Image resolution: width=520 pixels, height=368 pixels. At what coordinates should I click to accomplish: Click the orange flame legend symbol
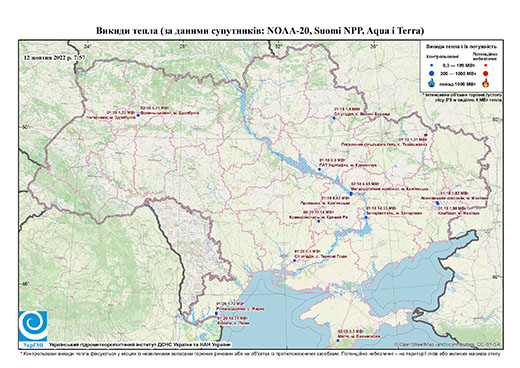coord(486,83)
